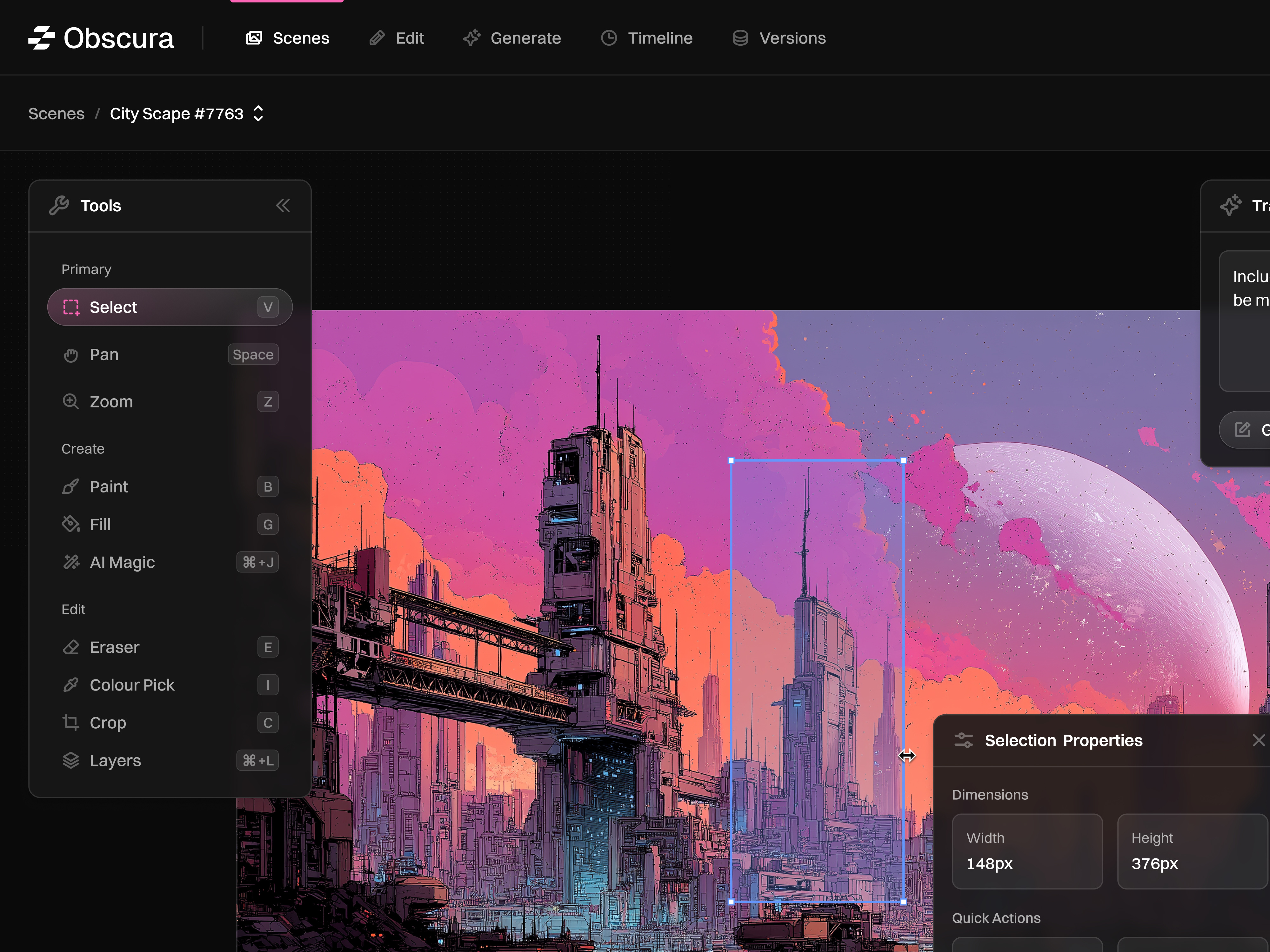This screenshot has height=952, width=1270.
Task: Click the Create section label
Action: pos(83,449)
